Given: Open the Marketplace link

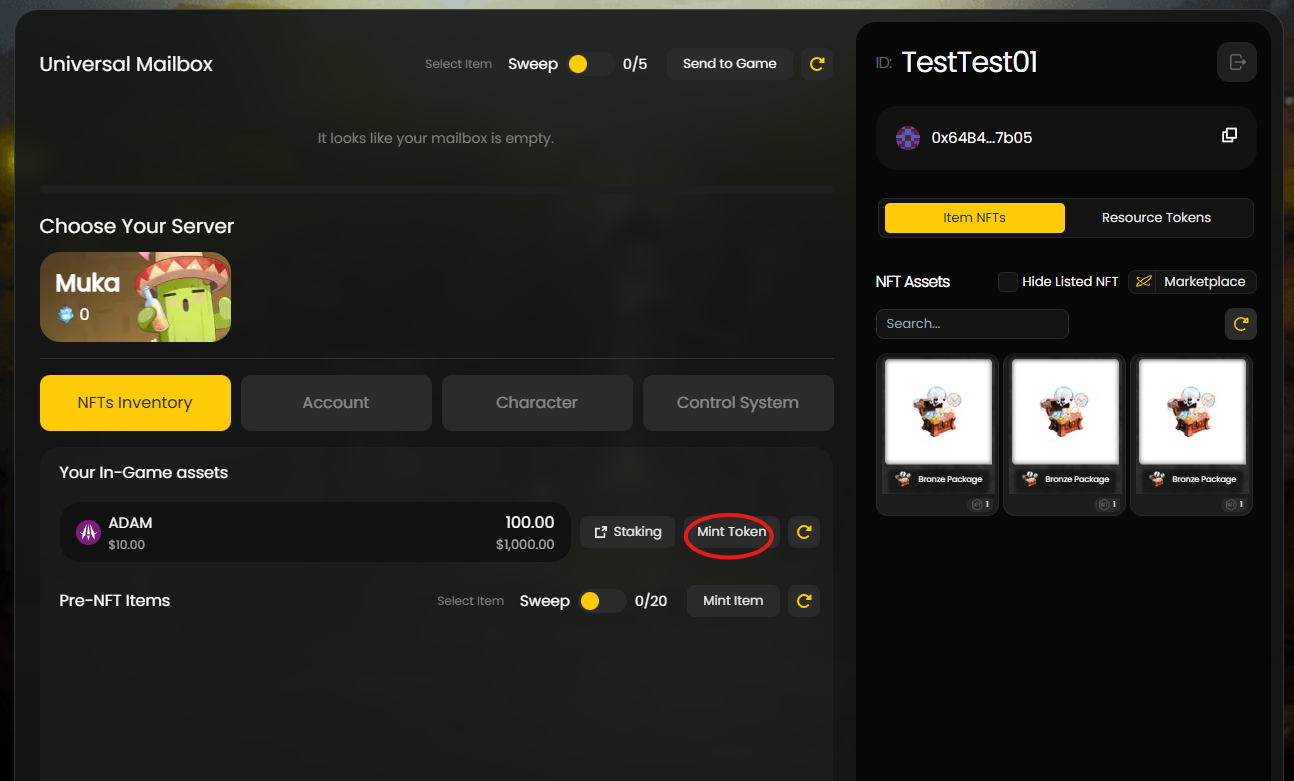Looking at the screenshot, I should pos(1192,282).
